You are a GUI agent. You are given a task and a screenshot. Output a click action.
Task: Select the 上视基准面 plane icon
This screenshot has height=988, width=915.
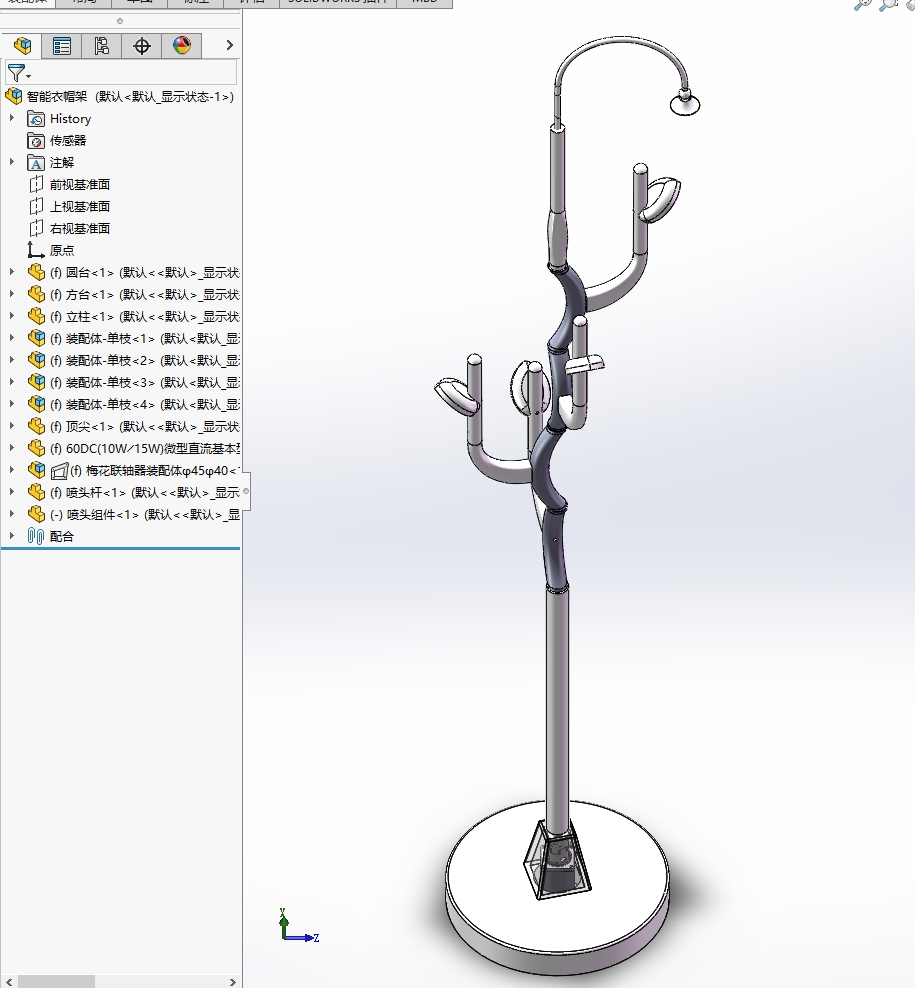(x=36, y=207)
